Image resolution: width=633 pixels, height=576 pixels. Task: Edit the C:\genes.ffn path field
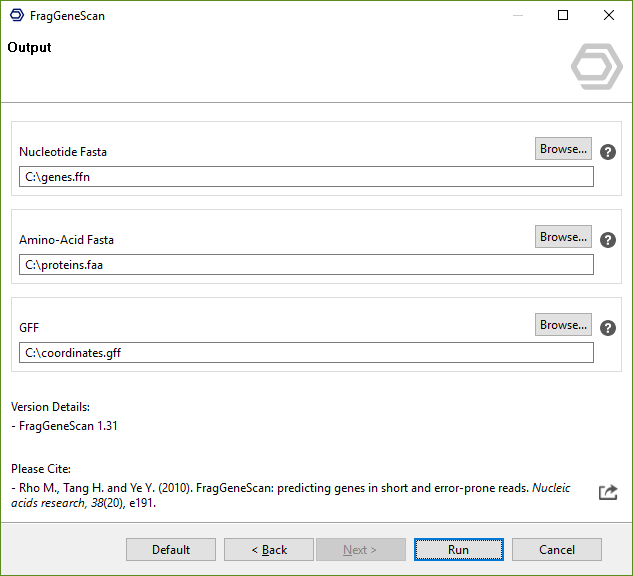tap(306, 177)
